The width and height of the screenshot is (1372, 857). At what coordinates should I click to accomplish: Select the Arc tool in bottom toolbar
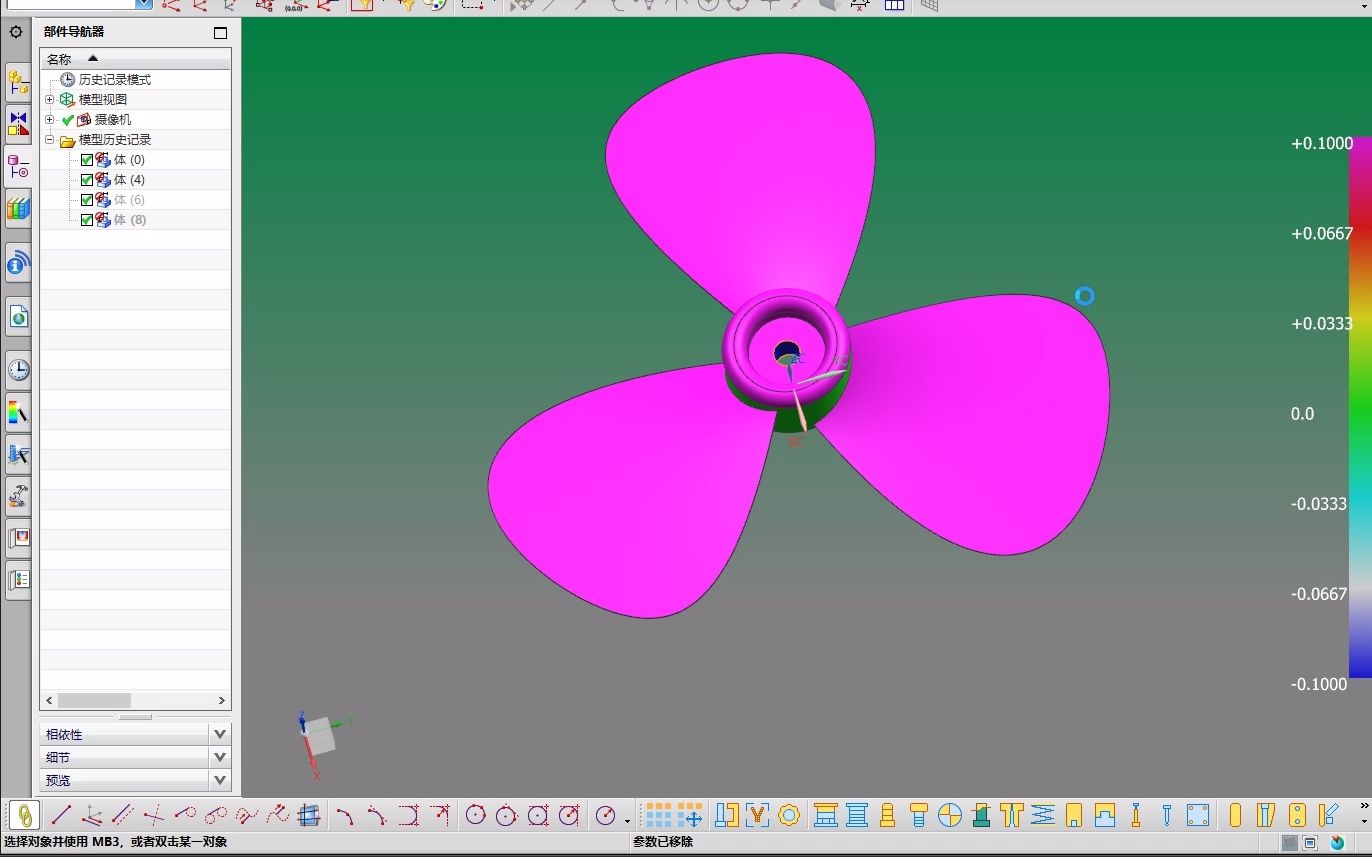click(x=345, y=815)
